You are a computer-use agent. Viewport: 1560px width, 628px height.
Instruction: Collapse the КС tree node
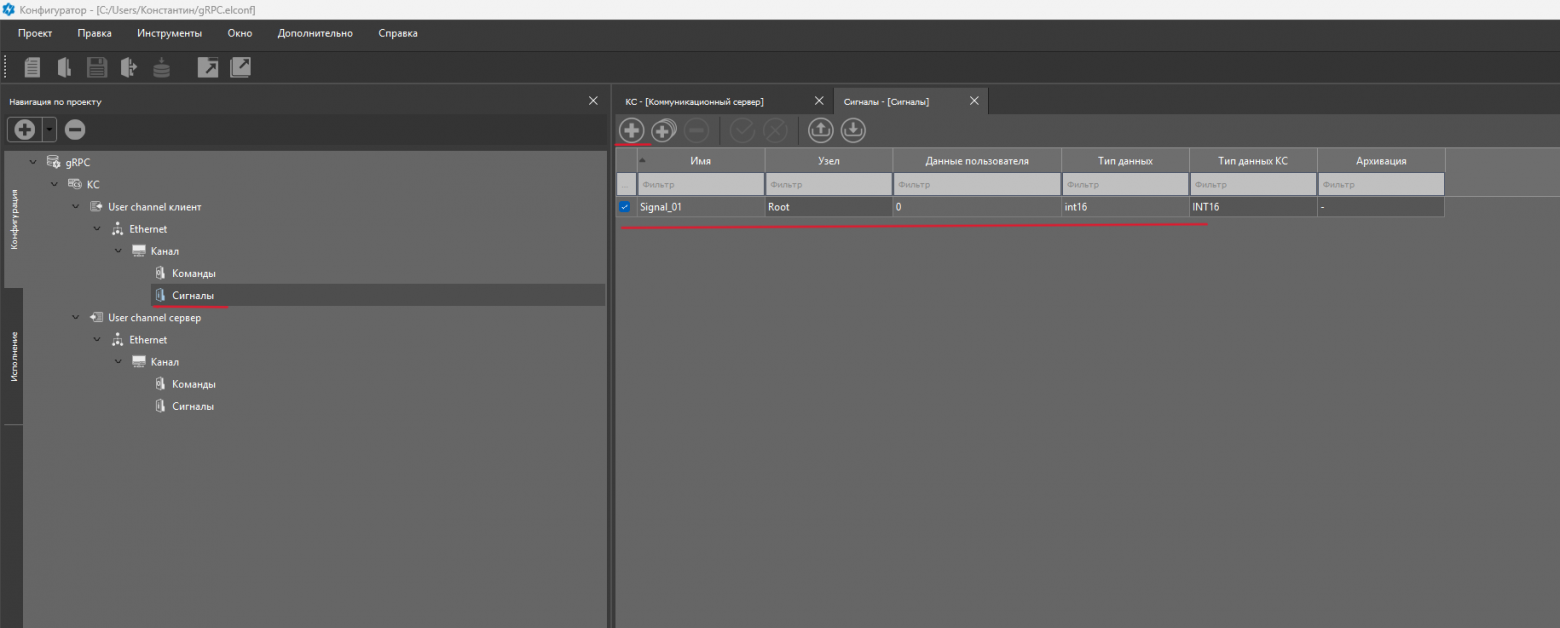point(55,184)
